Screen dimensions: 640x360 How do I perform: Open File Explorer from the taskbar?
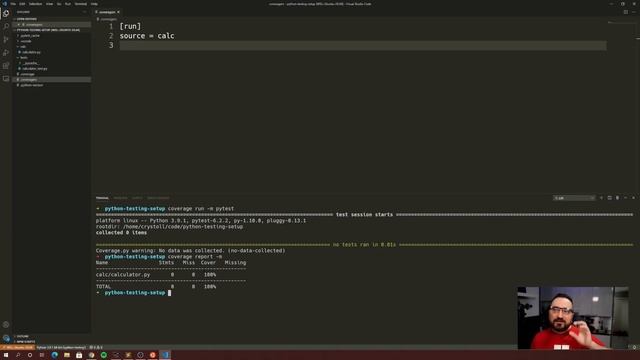67,355
